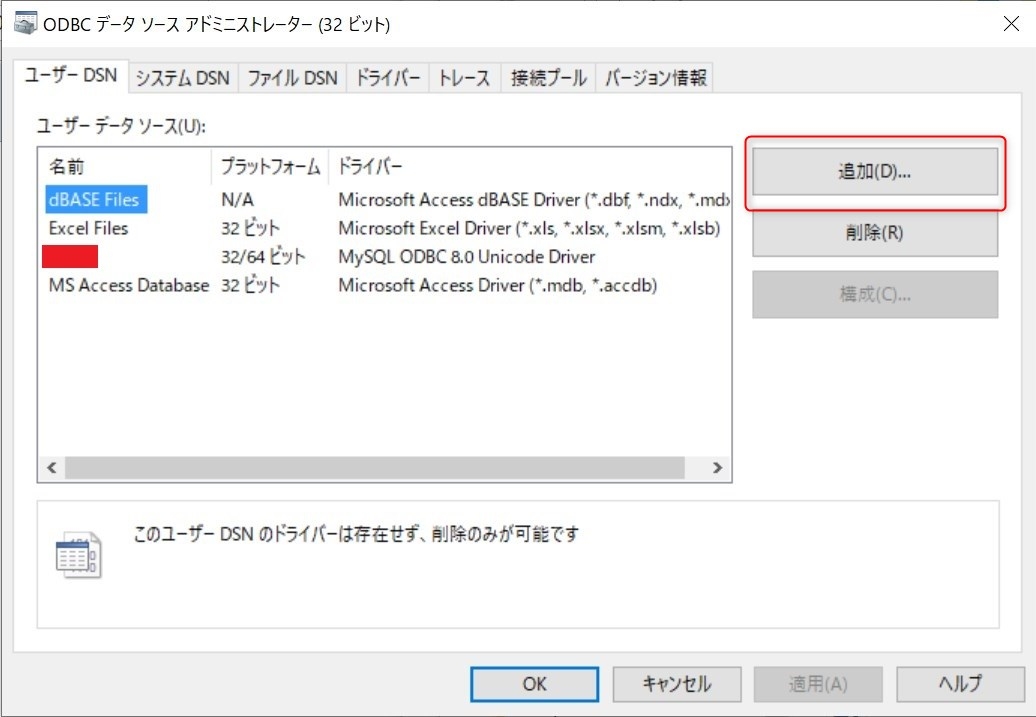This screenshot has height=717, width=1036.
Task: Click the キャンセル button
Action: click(677, 684)
